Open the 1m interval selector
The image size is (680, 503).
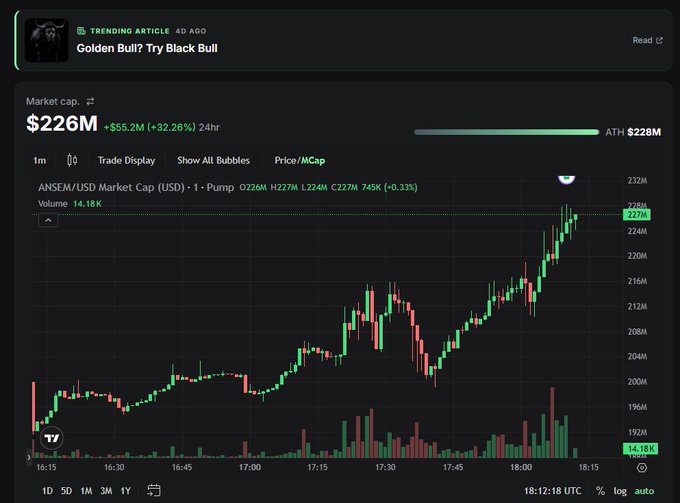tap(39, 160)
